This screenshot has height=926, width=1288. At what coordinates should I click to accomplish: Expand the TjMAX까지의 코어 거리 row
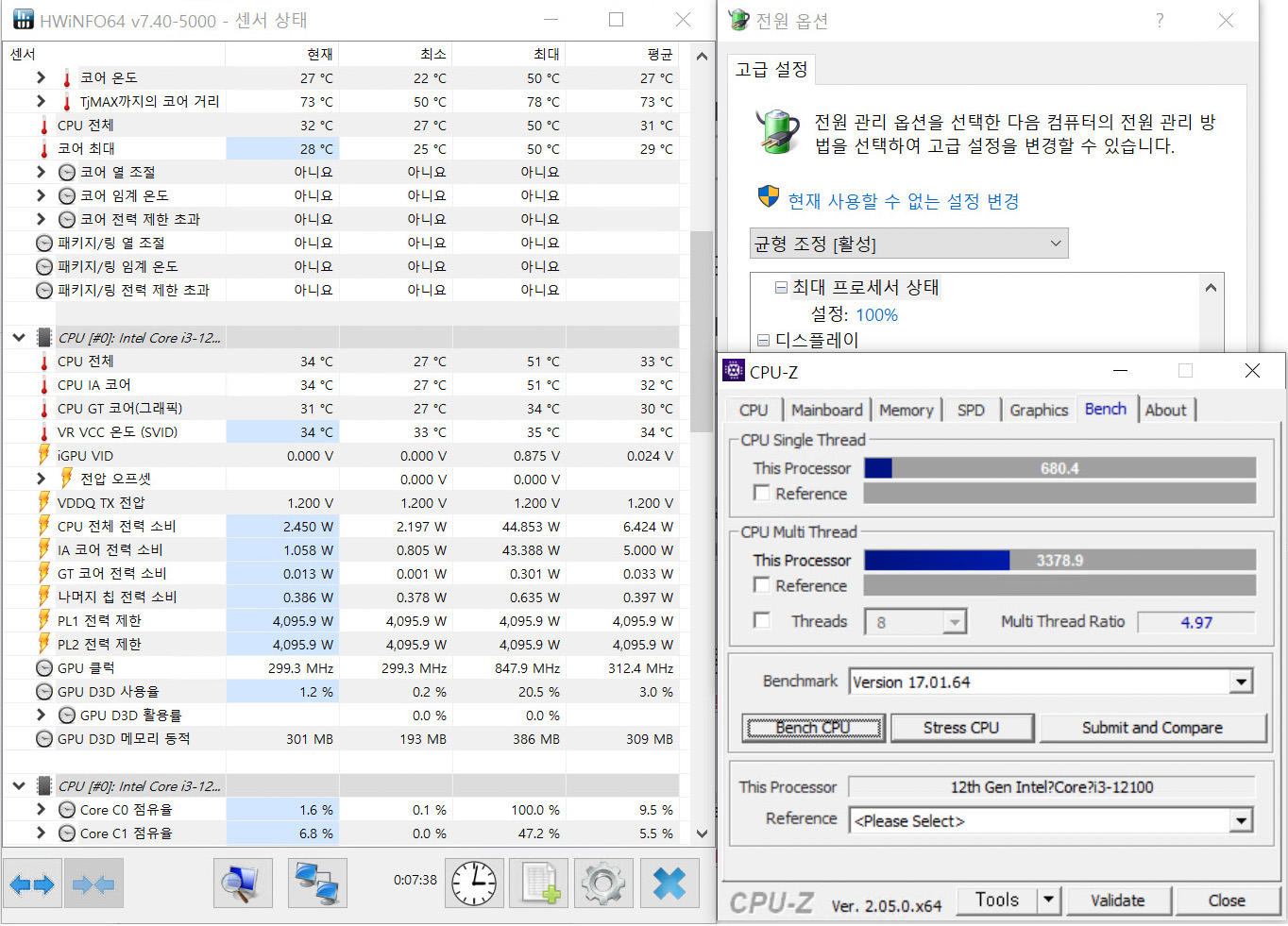click(41, 101)
